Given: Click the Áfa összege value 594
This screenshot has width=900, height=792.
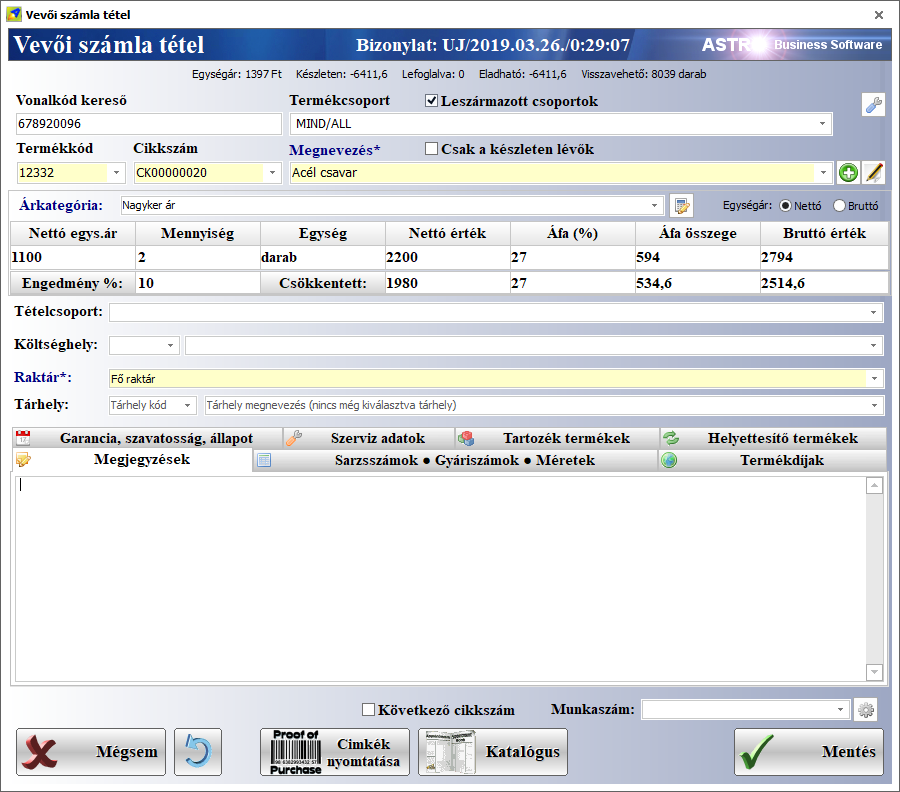Looking at the screenshot, I should tap(698, 257).
